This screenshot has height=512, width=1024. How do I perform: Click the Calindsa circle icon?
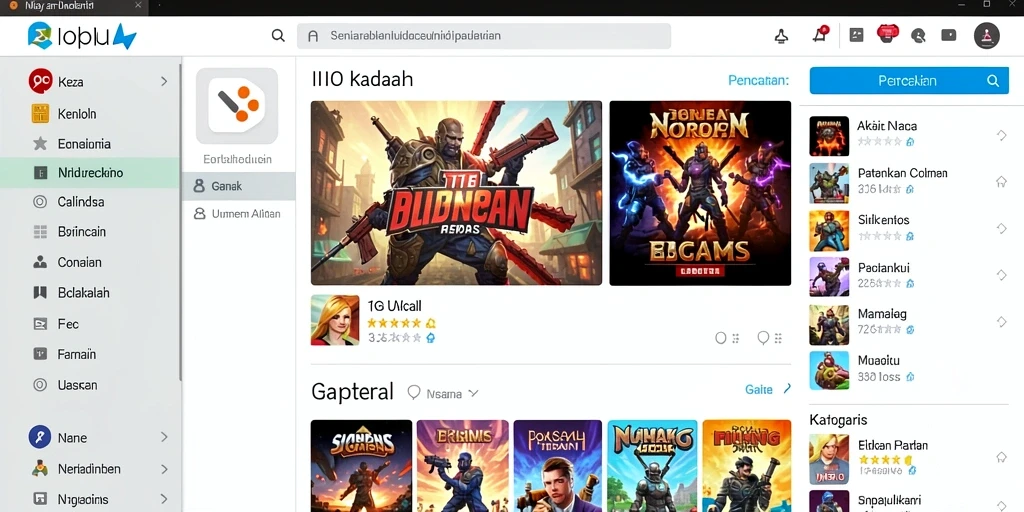[x=40, y=202]
